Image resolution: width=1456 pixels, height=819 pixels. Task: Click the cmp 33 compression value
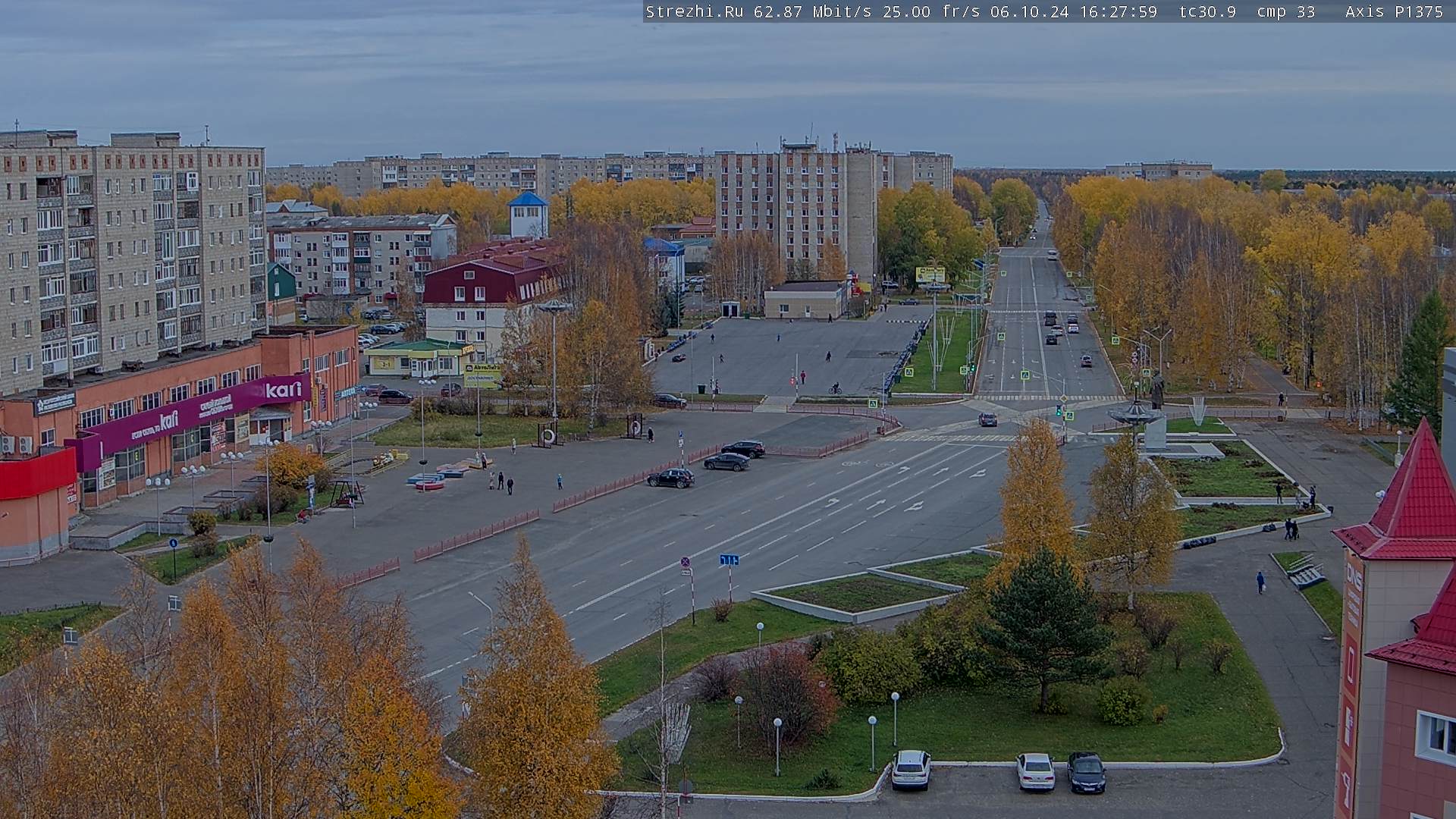[1285, 11]
